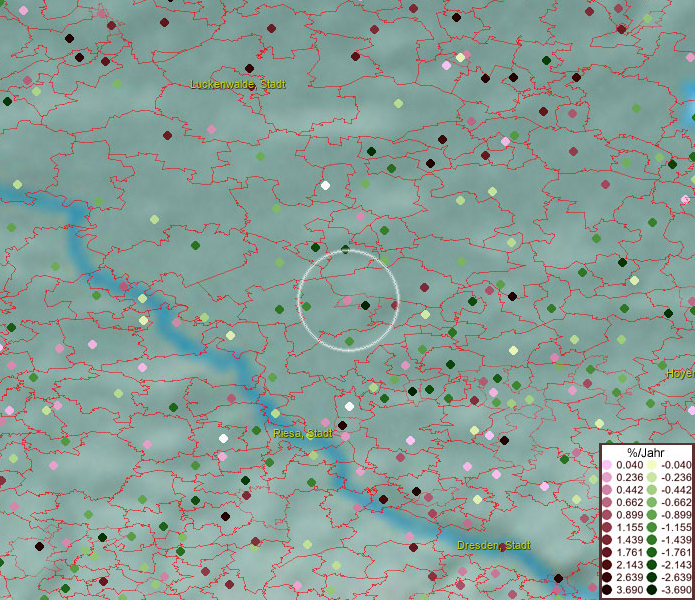Click the 2.639 legend swatch
The image size is (695, 600).
(x=607, y=577)
